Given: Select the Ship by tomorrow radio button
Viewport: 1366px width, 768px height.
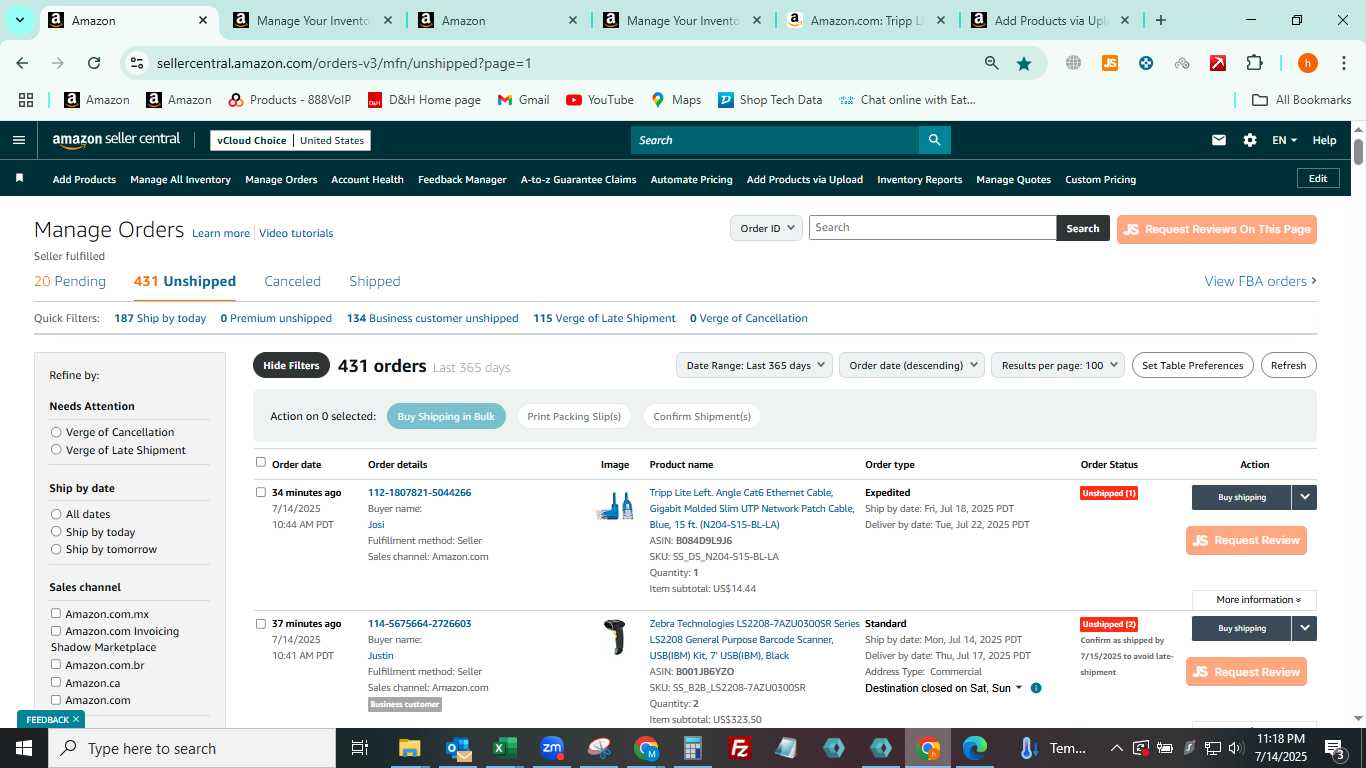Looking at the screenshot, I should click(x=56, y=549).
